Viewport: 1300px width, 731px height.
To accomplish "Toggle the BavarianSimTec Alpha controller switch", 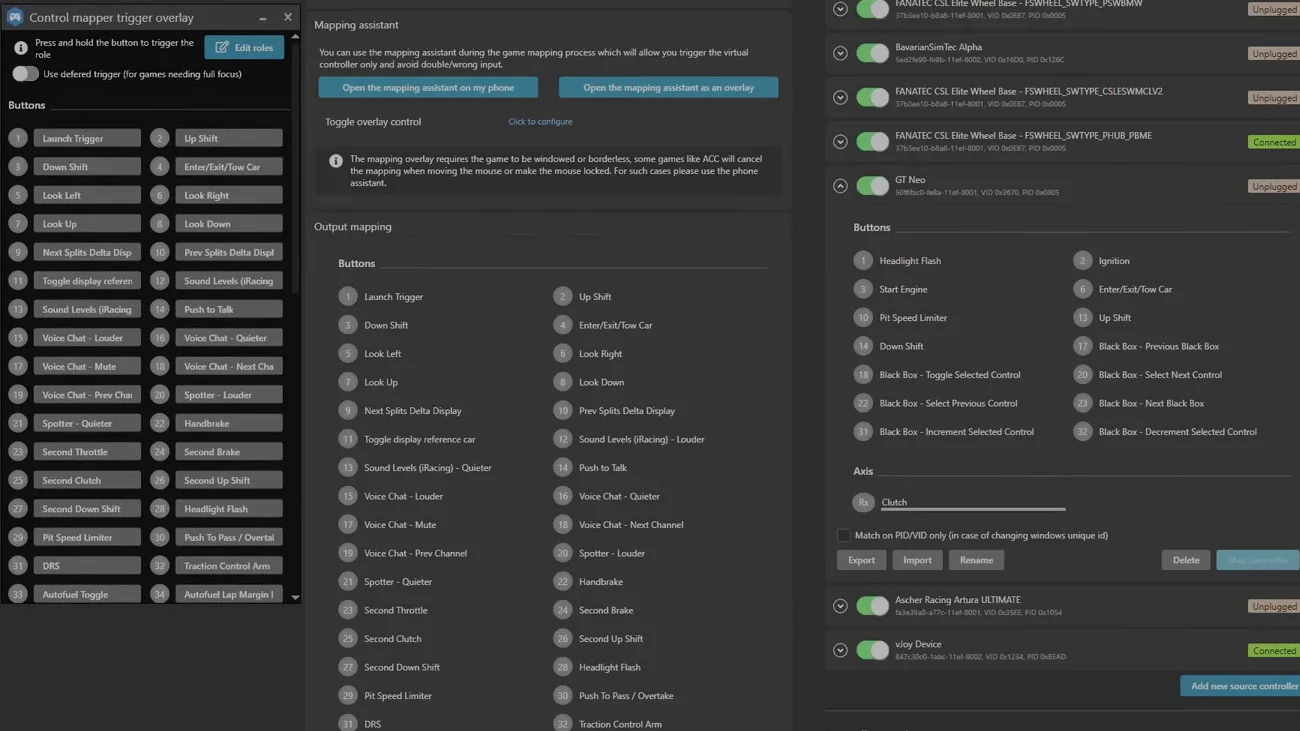I will coord(872,53).
